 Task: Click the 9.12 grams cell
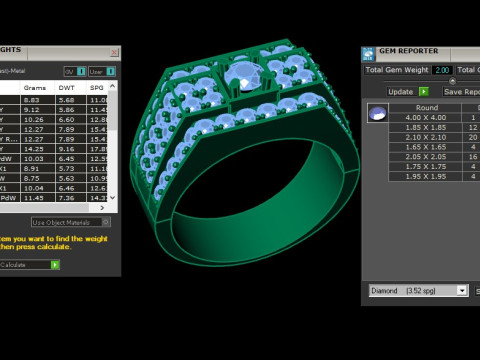tap(38, 110)
